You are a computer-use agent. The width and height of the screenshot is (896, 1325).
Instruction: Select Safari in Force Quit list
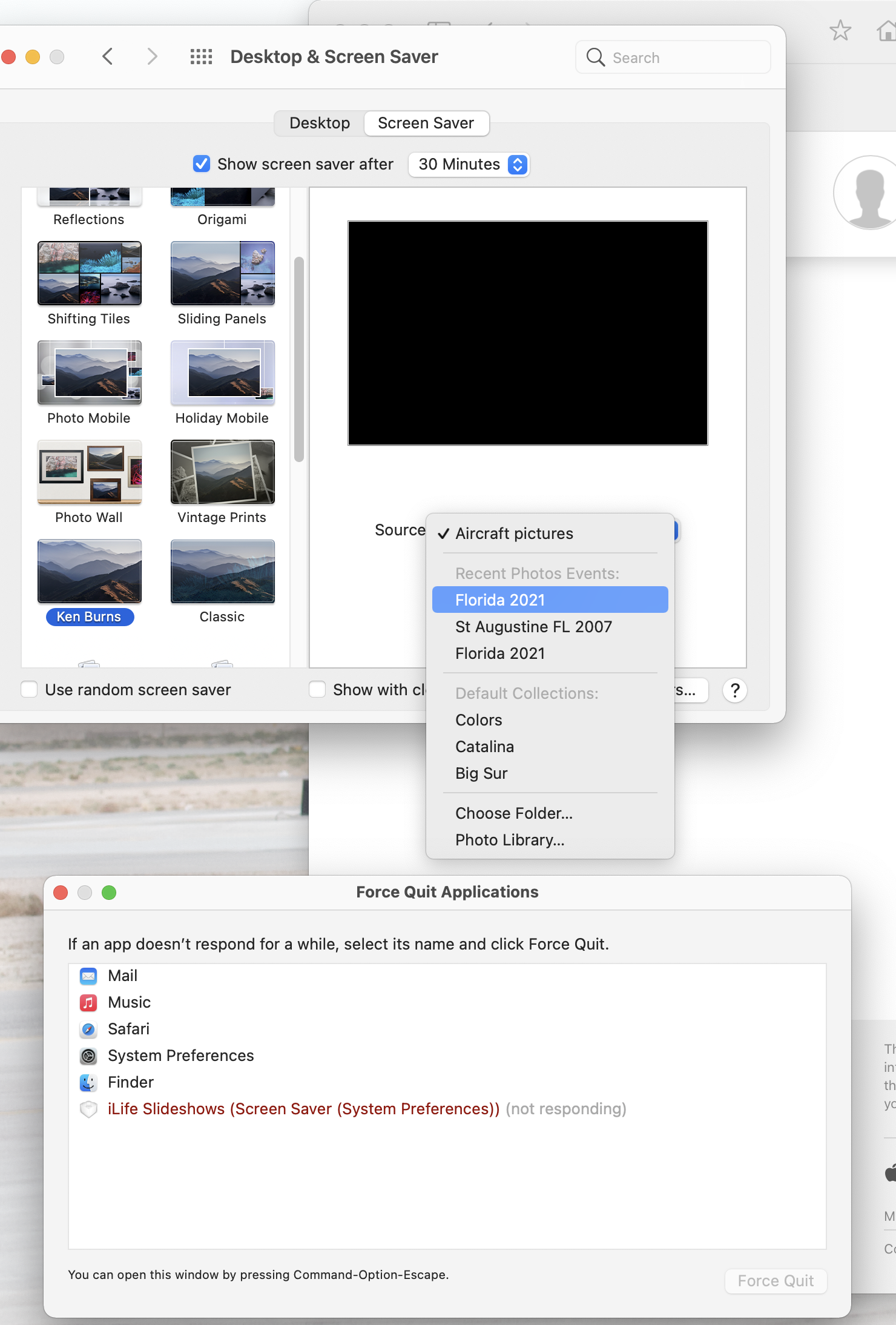coord(447,1029)
